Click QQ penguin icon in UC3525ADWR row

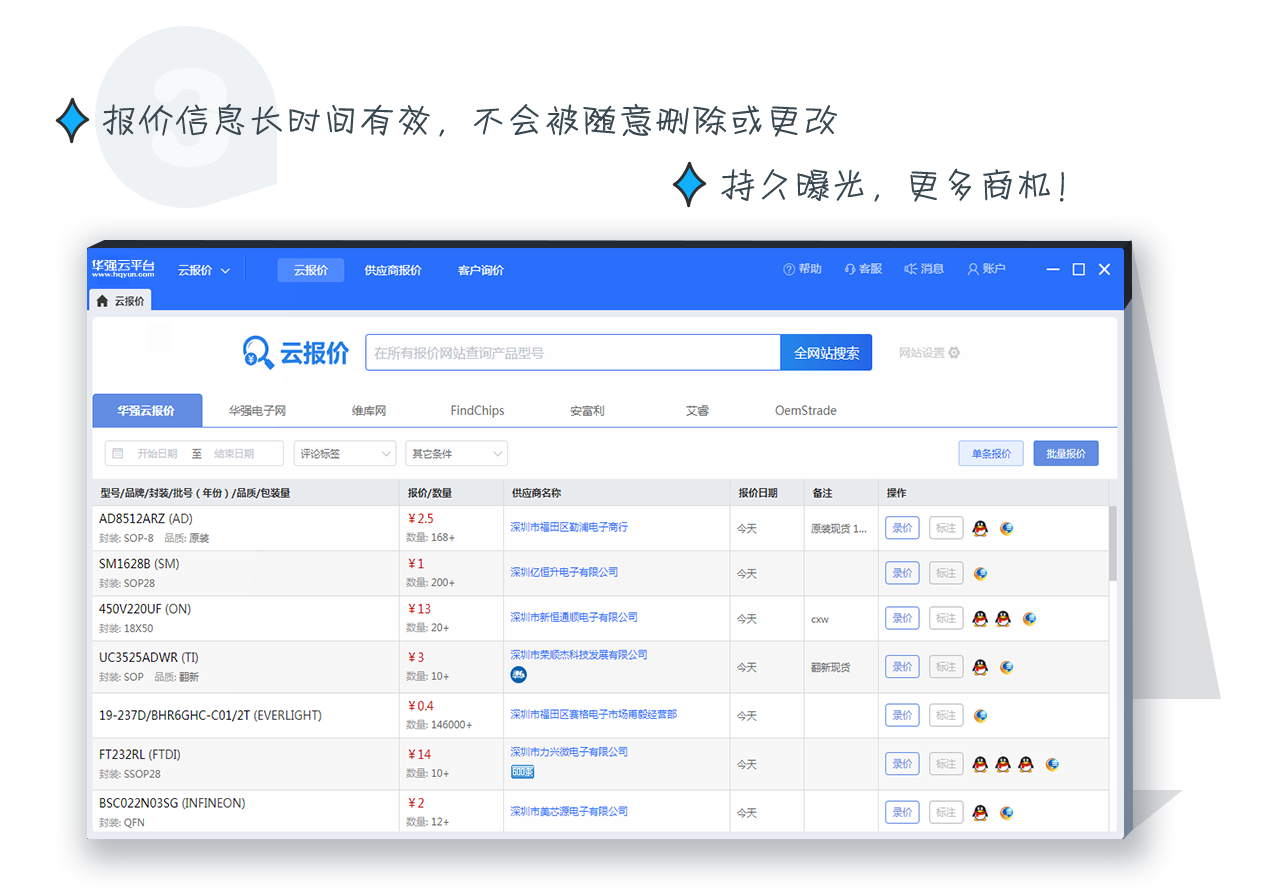coord(980,667)
